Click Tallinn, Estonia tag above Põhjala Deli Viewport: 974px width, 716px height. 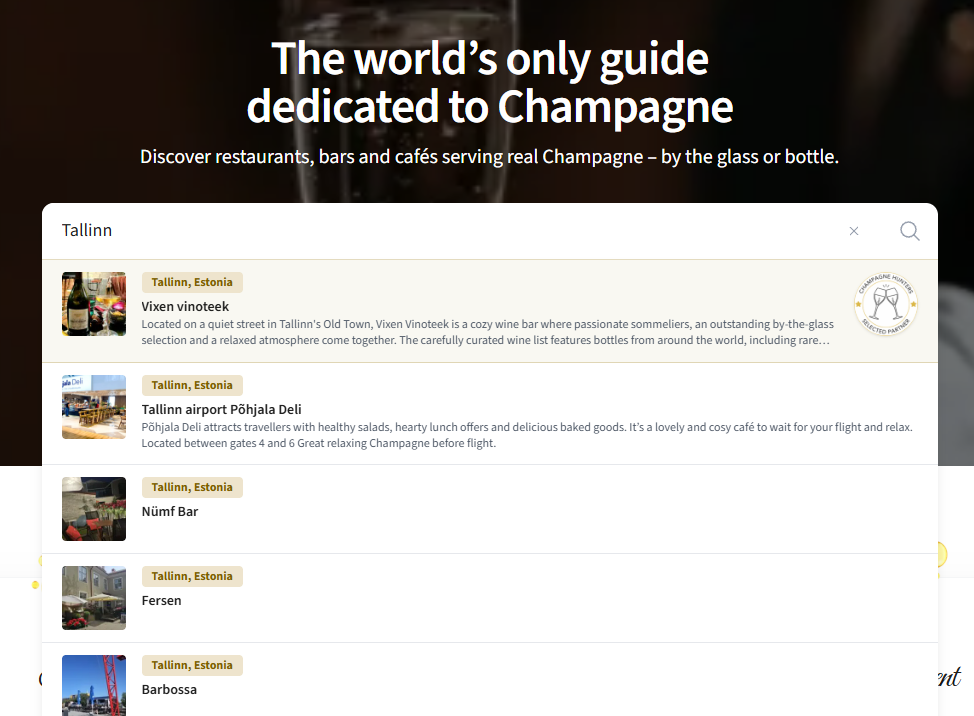192,385
